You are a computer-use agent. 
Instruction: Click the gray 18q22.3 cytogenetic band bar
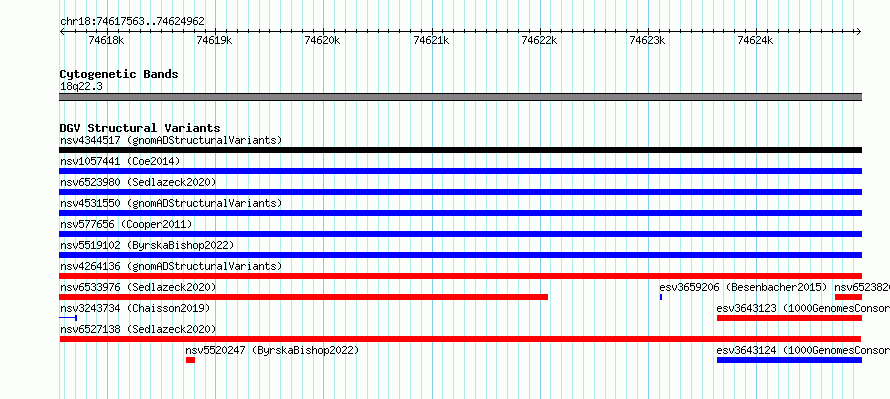pos(460,97)
